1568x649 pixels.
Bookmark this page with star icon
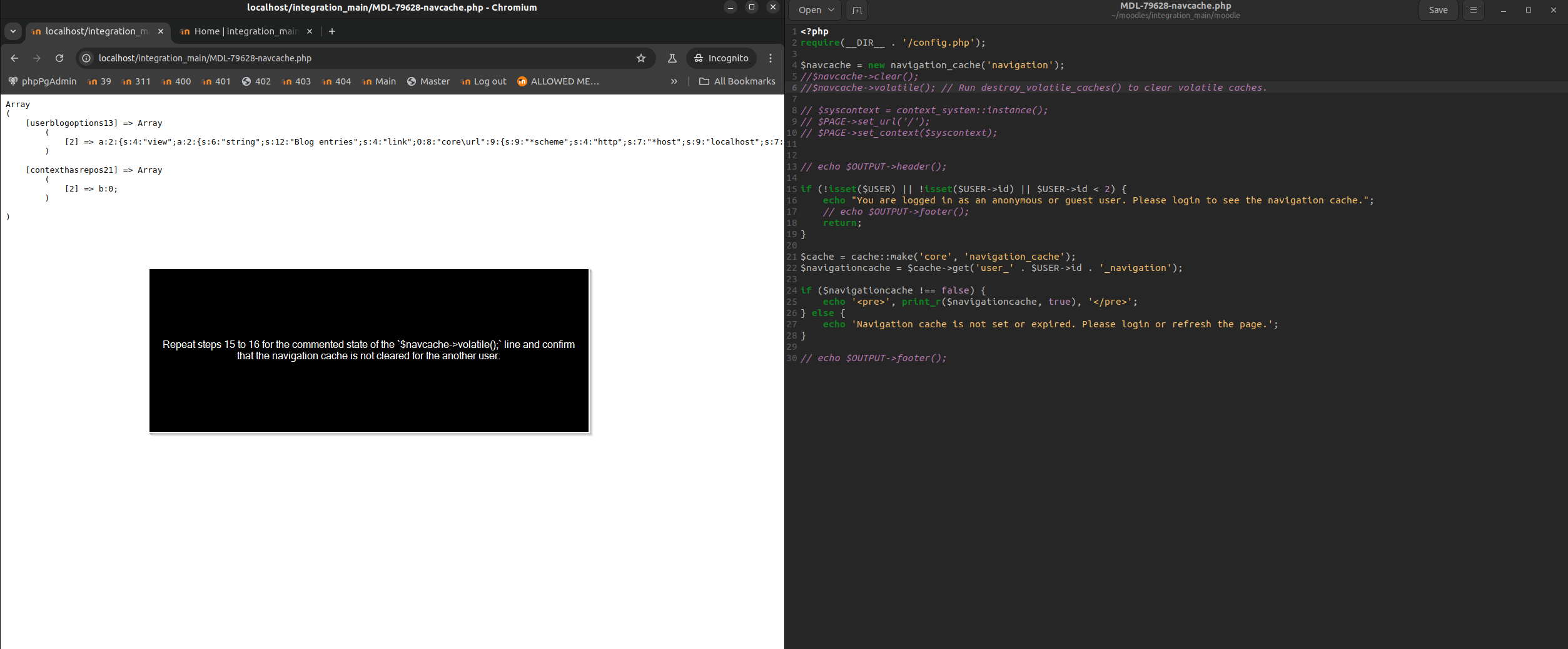(641, 58)
